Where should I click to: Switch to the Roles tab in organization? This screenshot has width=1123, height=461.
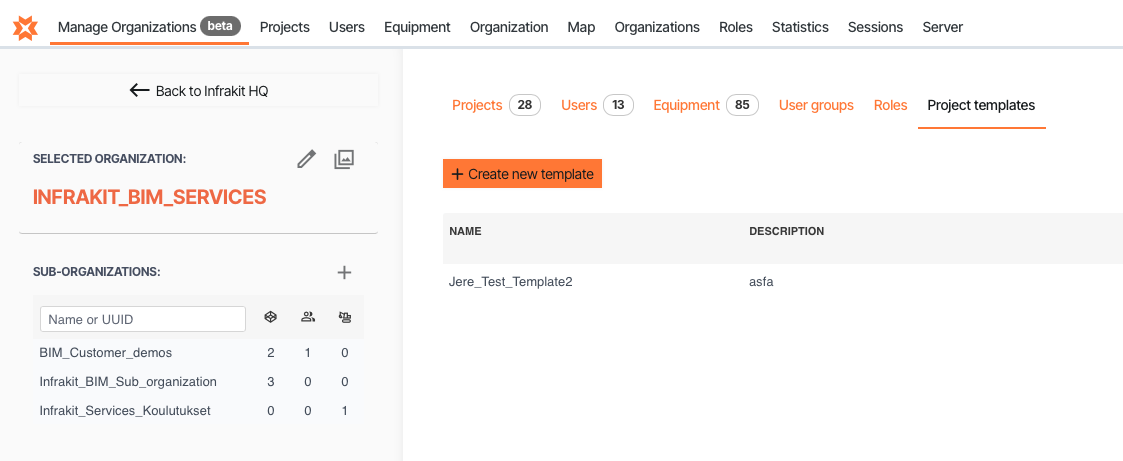point(890,105)
